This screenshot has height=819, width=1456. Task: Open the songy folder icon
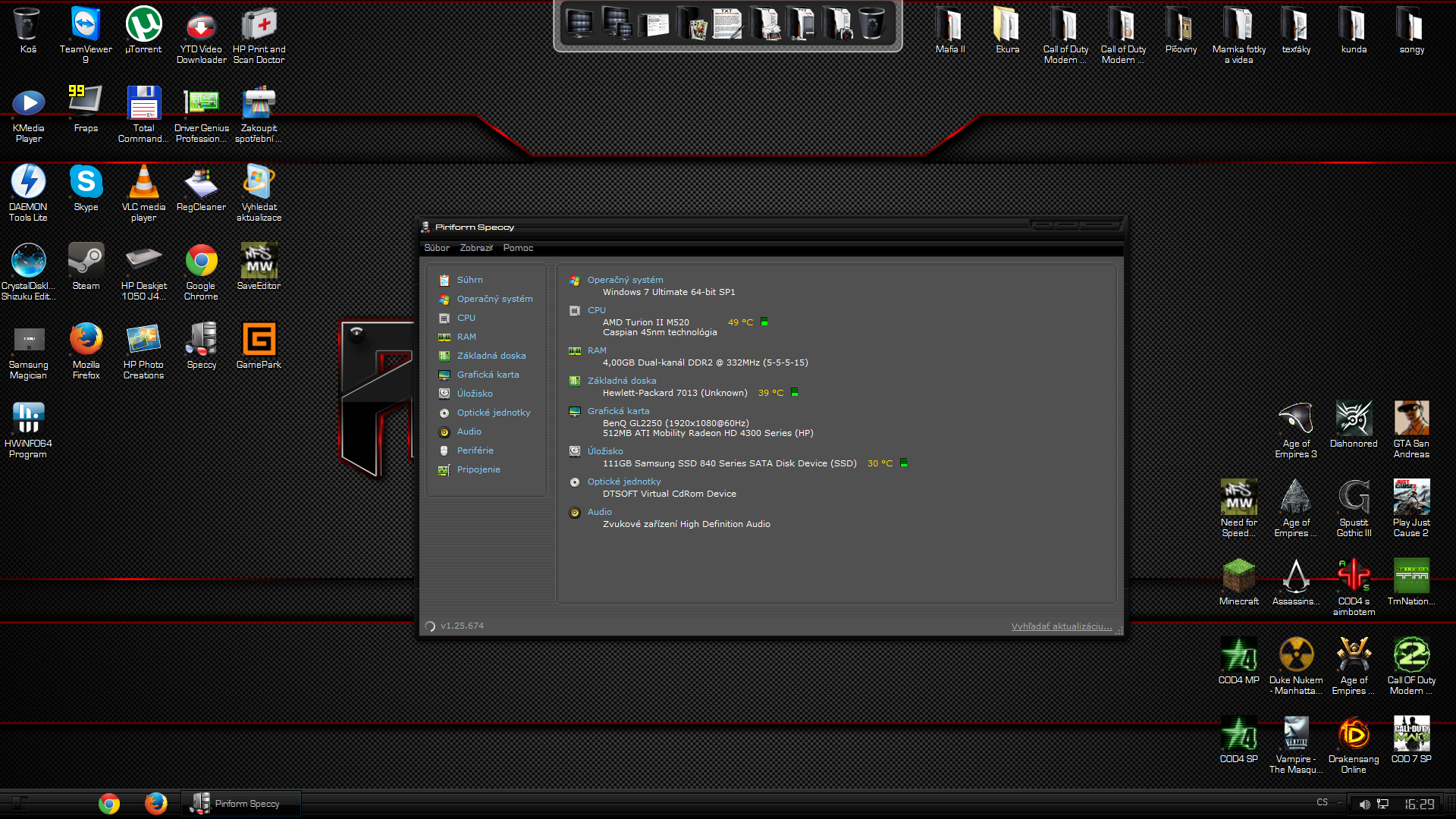1411,30
